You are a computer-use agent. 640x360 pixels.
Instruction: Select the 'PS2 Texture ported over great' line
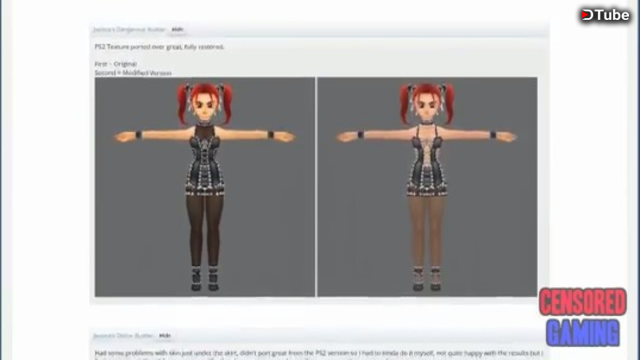159,47
